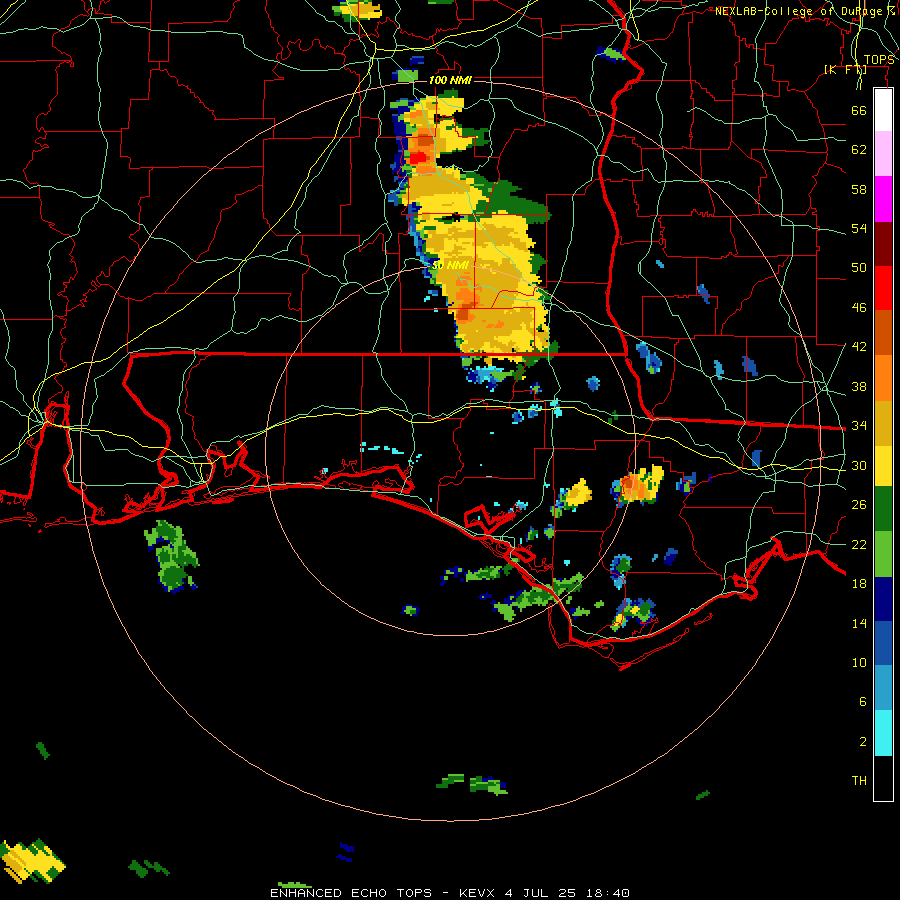Click the green offshore echo cluster southwest of coast

pyautogui.click(x=172, y=556)
